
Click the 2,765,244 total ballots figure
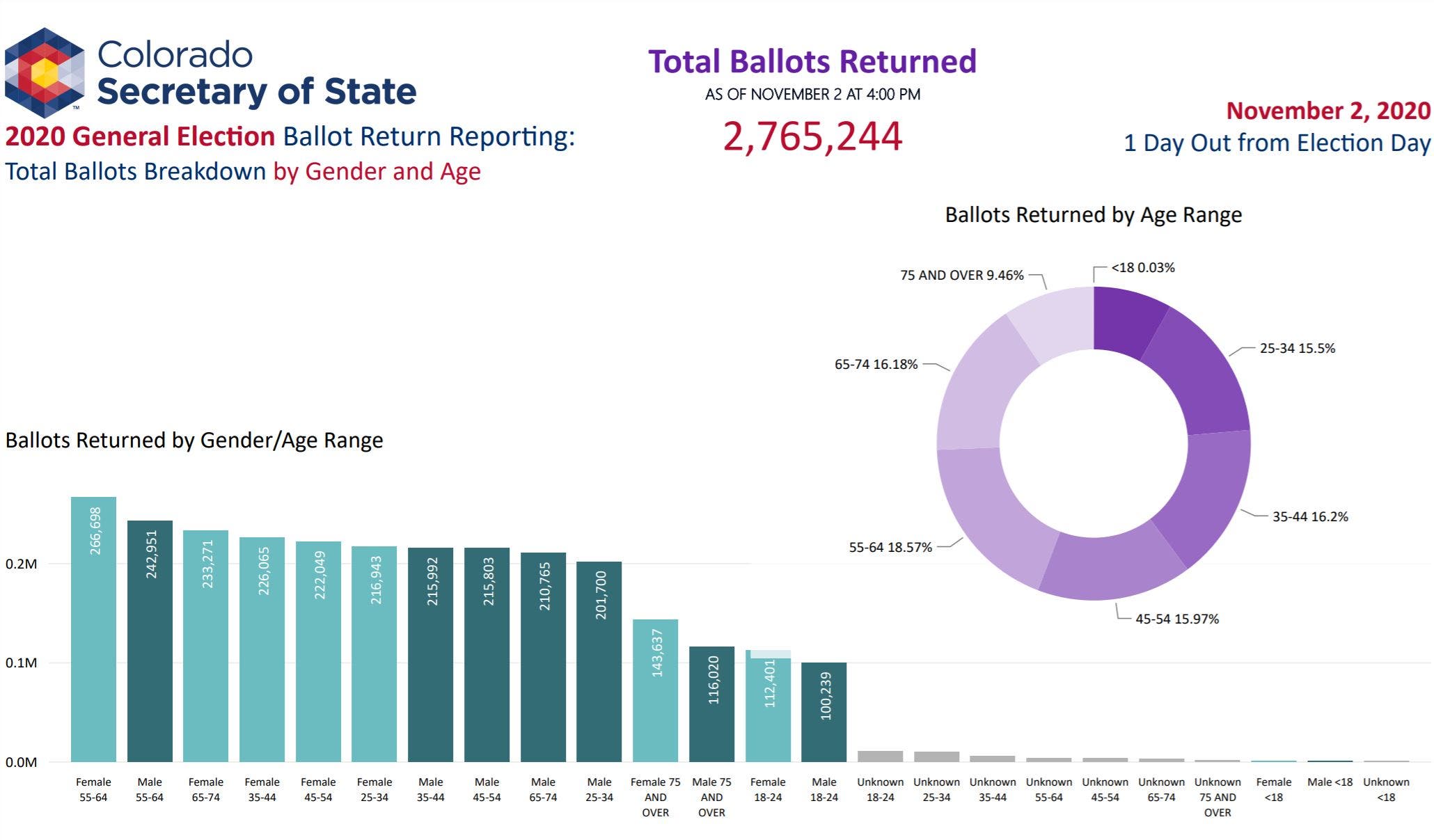pyautogui.click(x=812, y=136)
